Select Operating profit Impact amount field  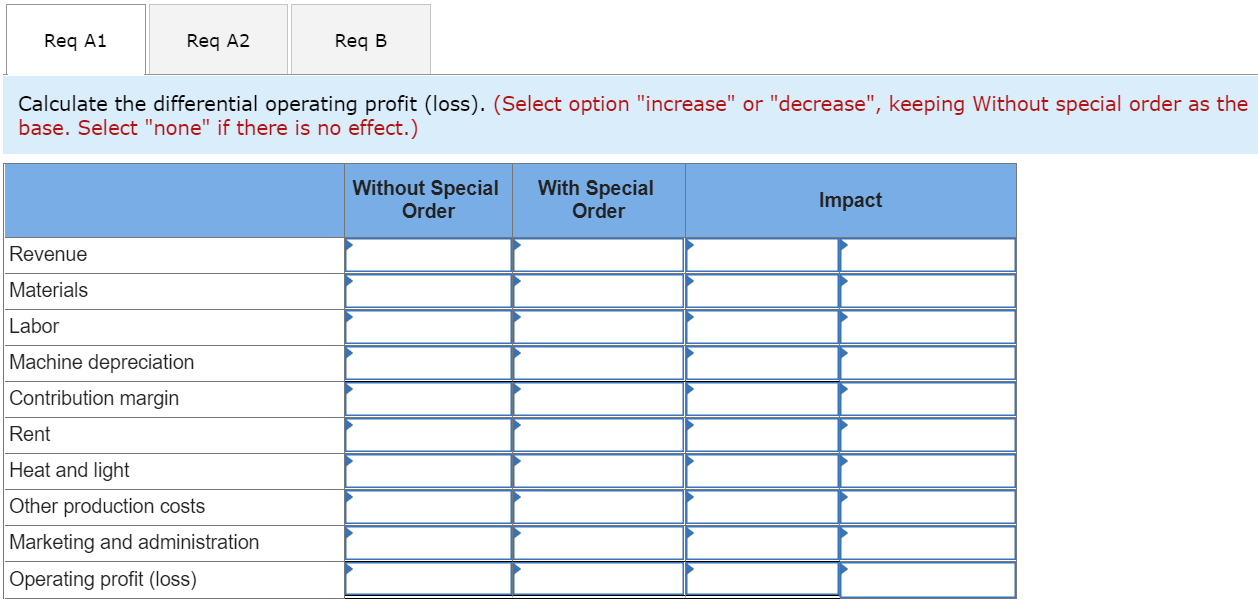pyautogui.click(x=762, y=579)
